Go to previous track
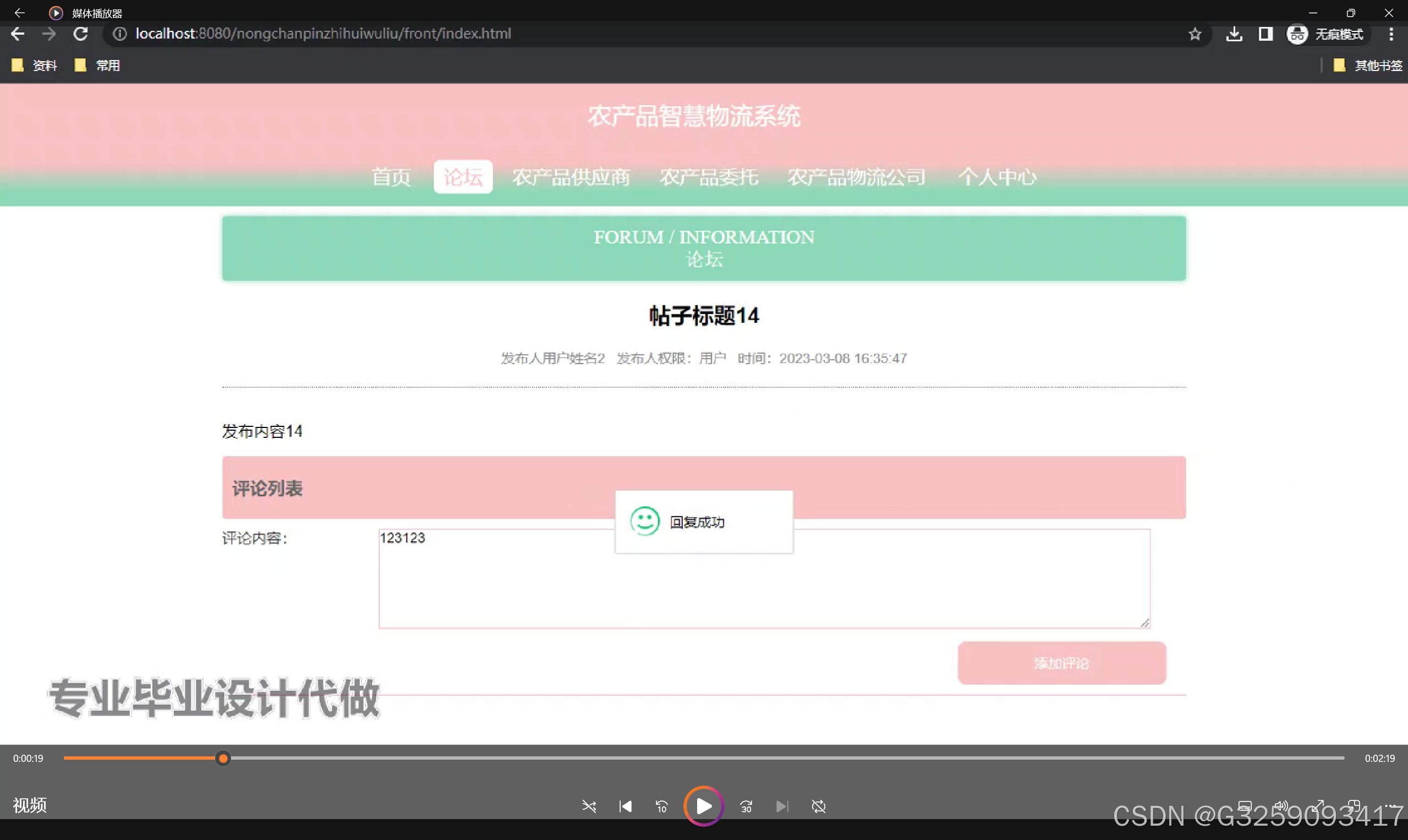The width and height of the screenshot is (1408, 840). pos(626,806)
